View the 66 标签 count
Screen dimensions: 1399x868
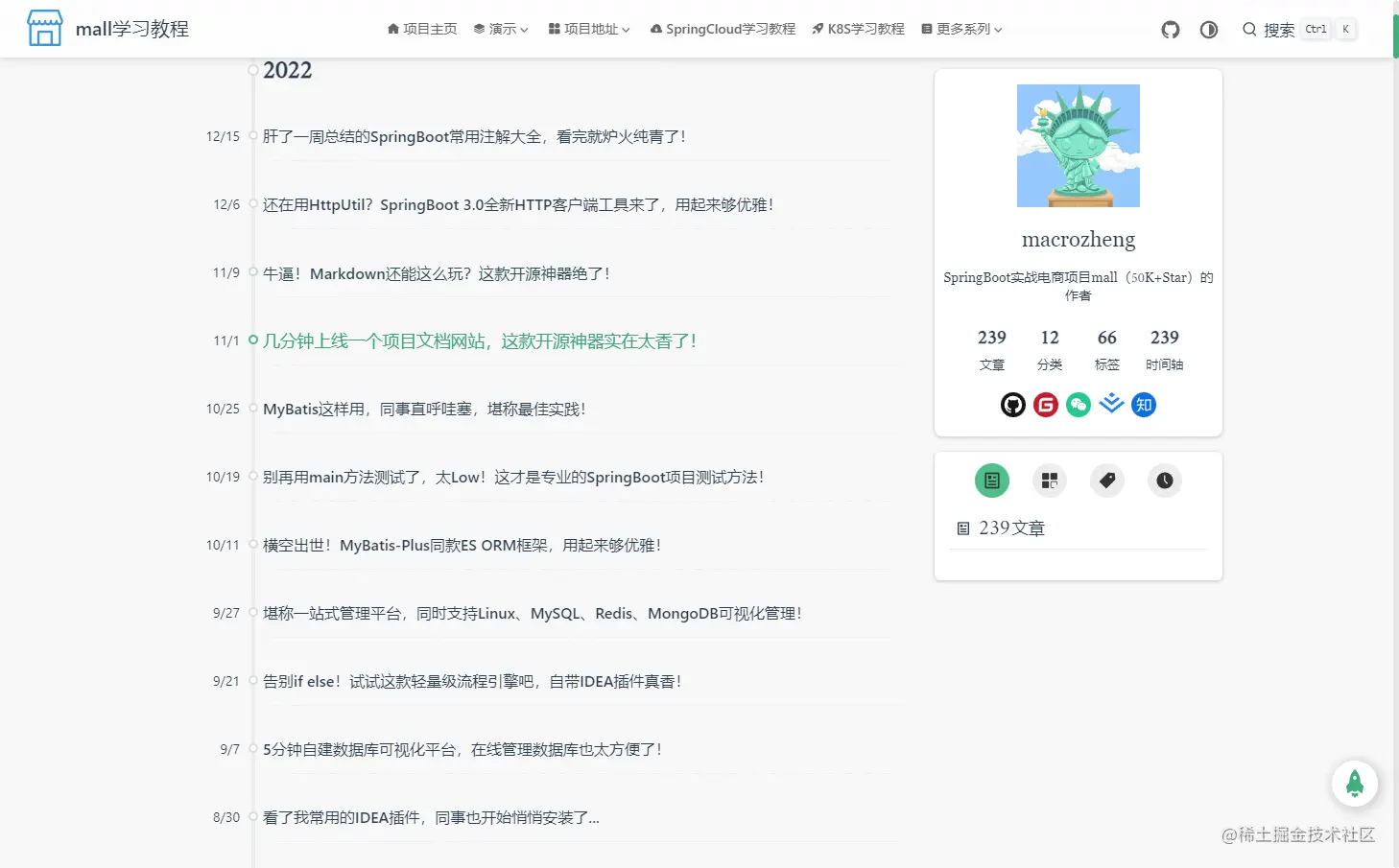point(1107,350)
